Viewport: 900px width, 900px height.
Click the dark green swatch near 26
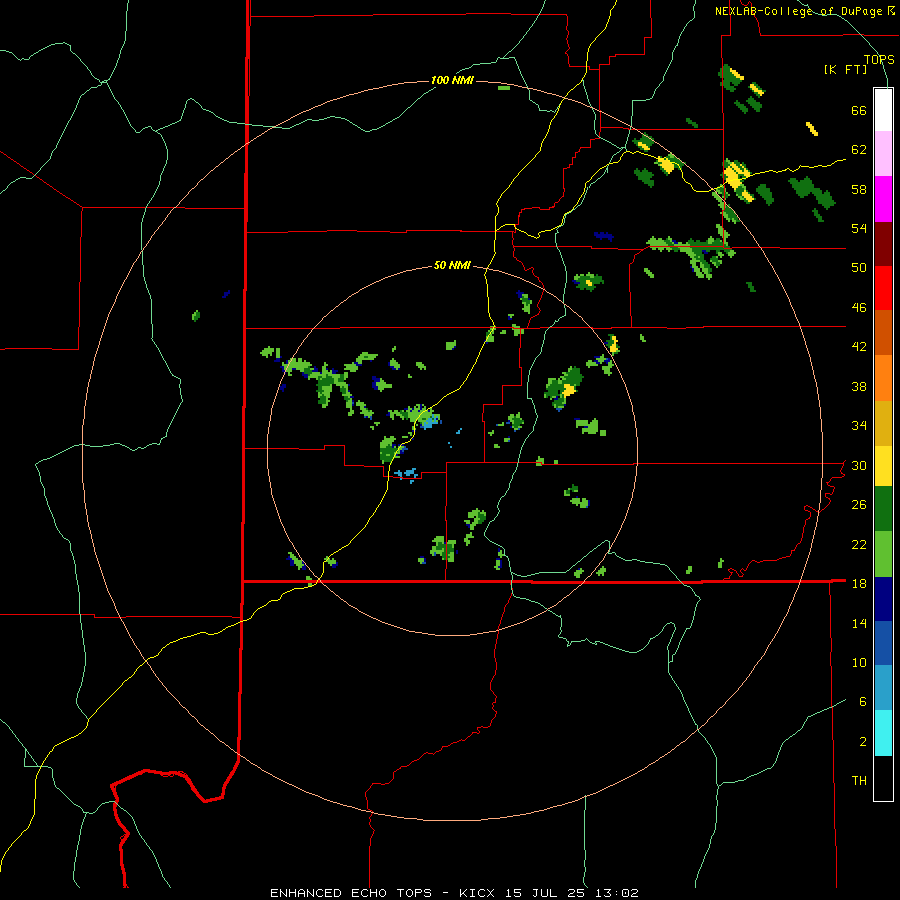pyautogui.click(x=883, y=509)
